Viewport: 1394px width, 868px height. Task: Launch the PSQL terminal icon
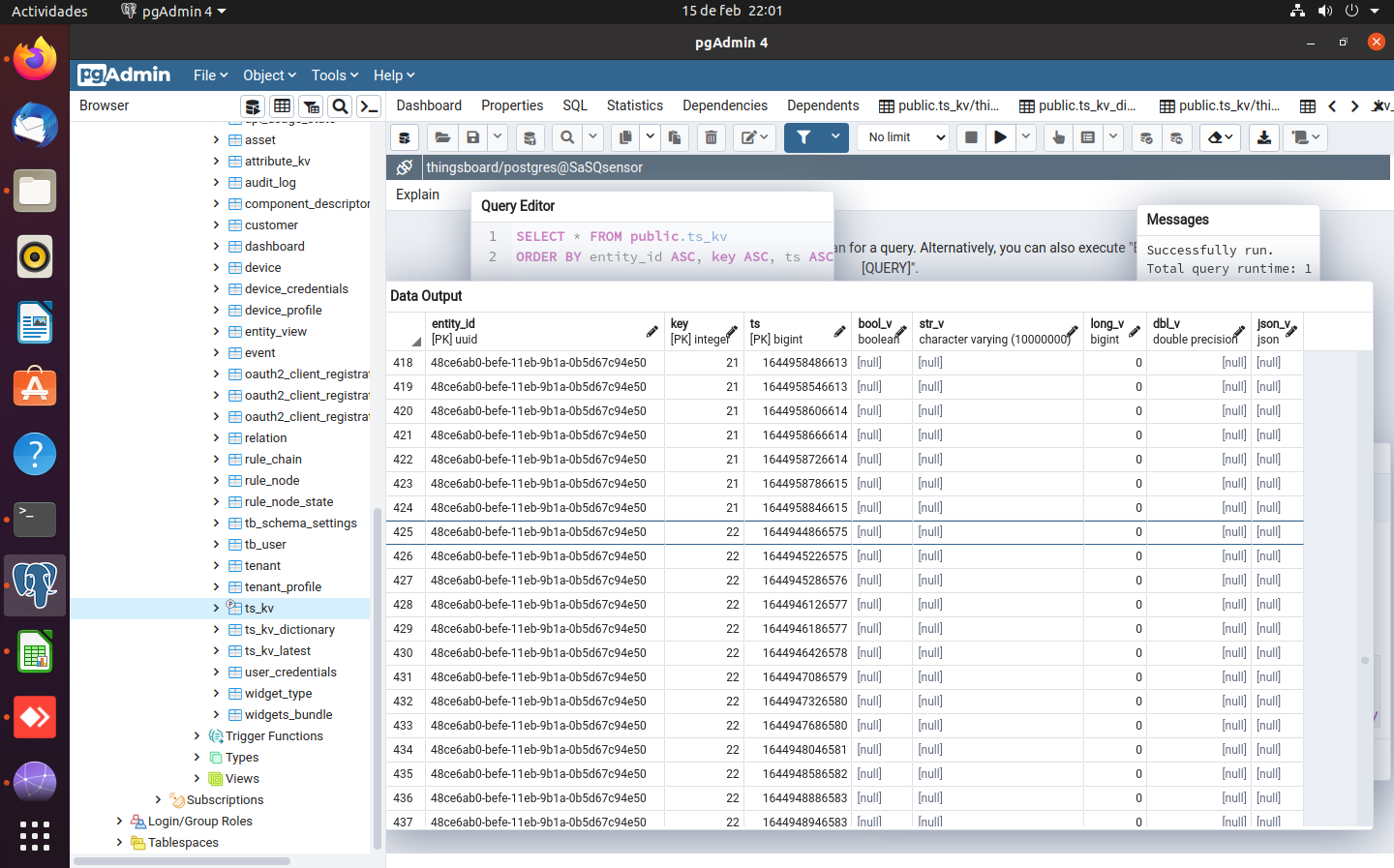click(x=369, y=105)
